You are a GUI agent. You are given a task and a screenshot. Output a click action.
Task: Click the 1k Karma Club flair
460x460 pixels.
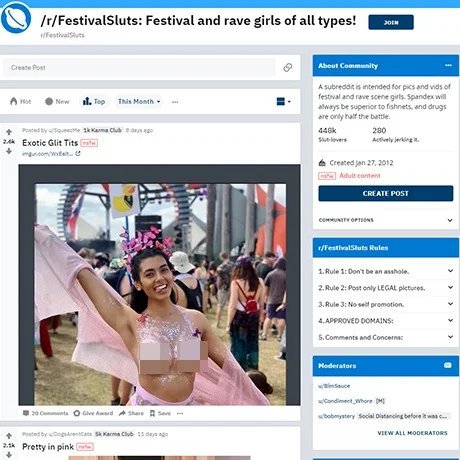pos(102,130)
